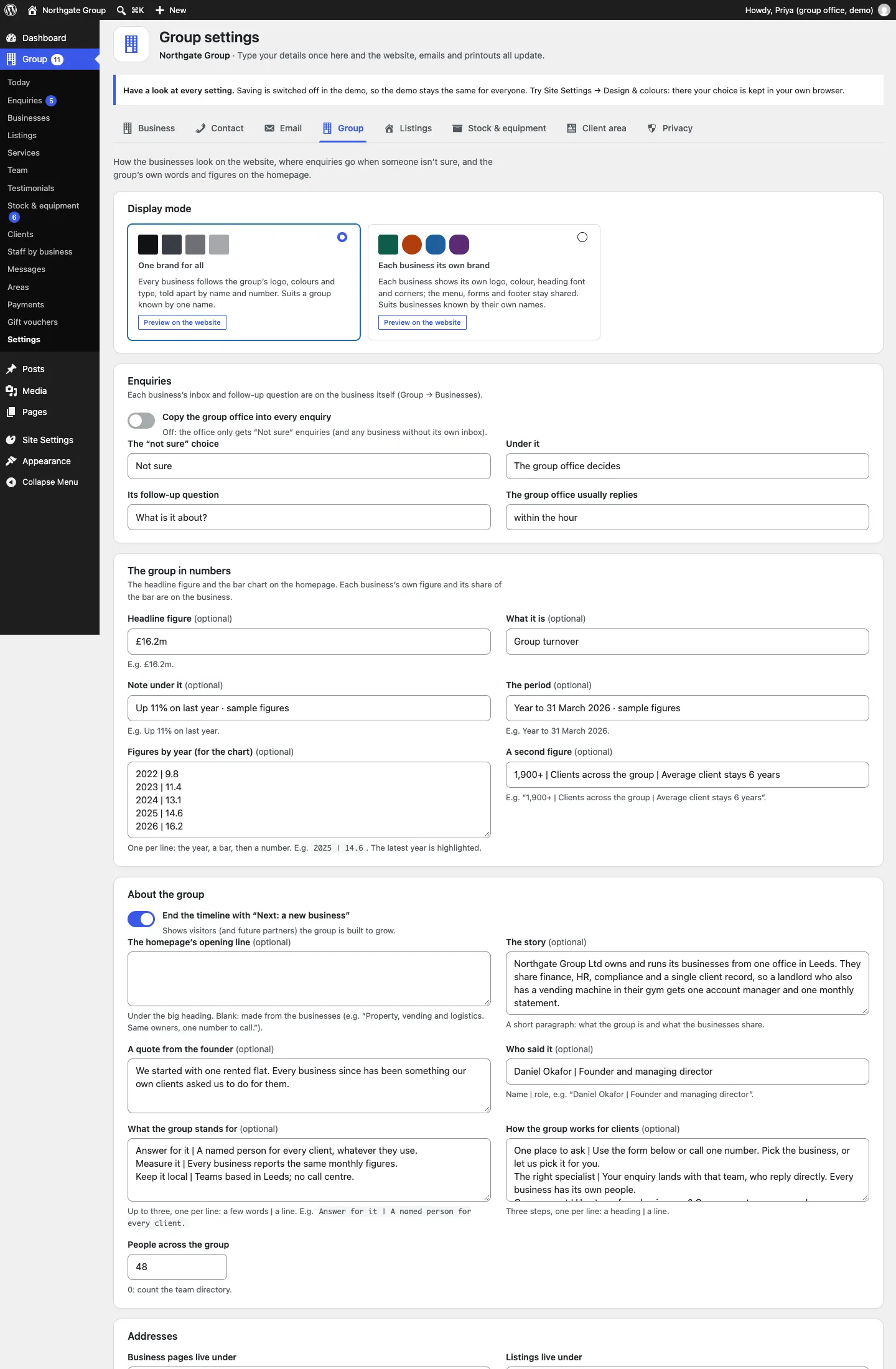The width and height of the screenshot is (896, 1369).
Task: Switch to the Client area tab
Action: [x=596, y=128]
